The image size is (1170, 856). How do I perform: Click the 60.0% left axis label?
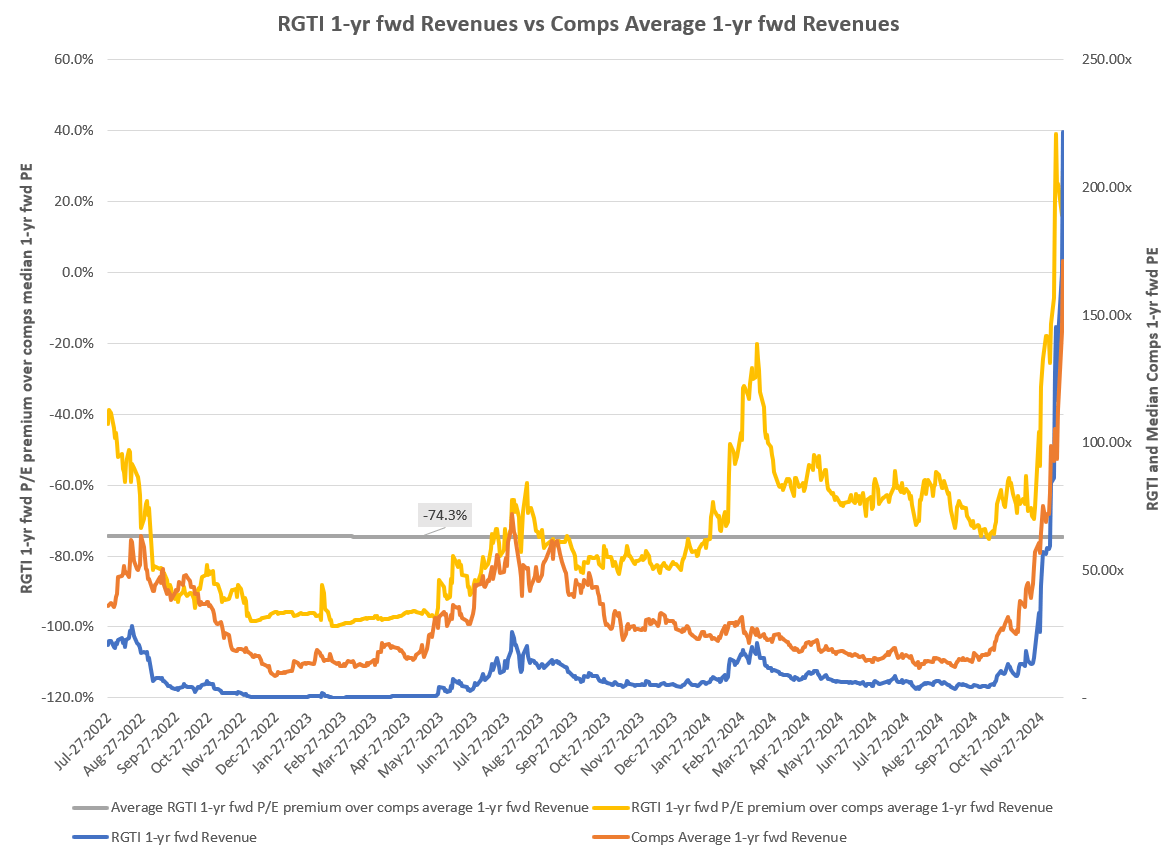point(74,59)
